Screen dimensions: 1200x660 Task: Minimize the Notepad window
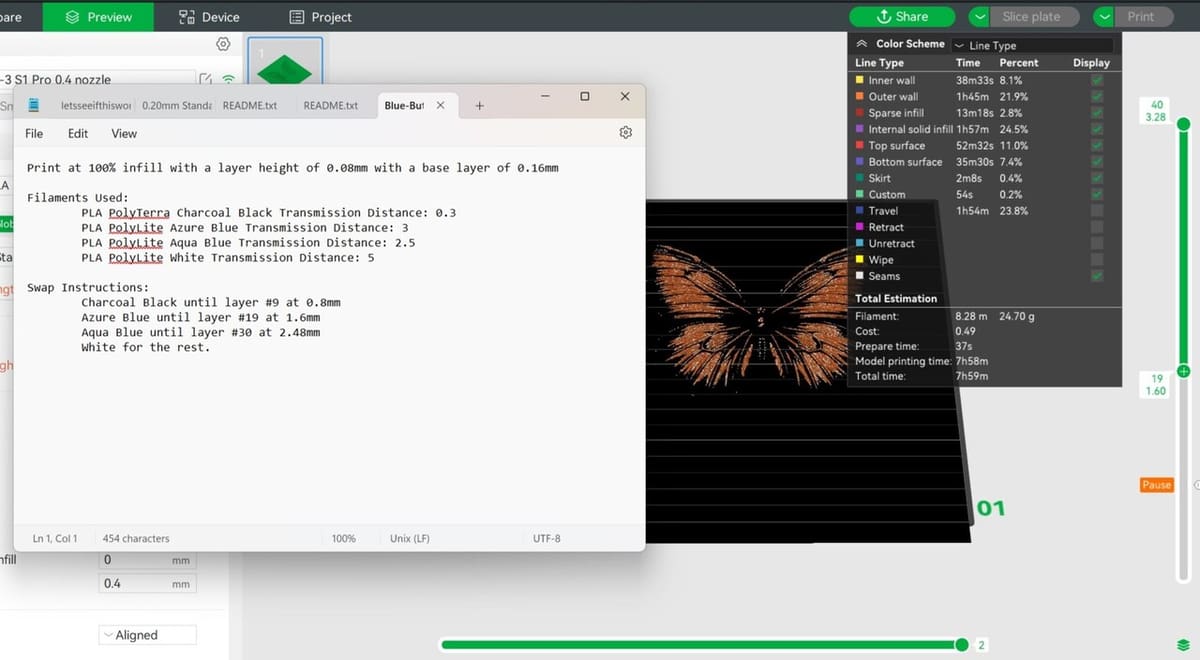coord(546,96)
